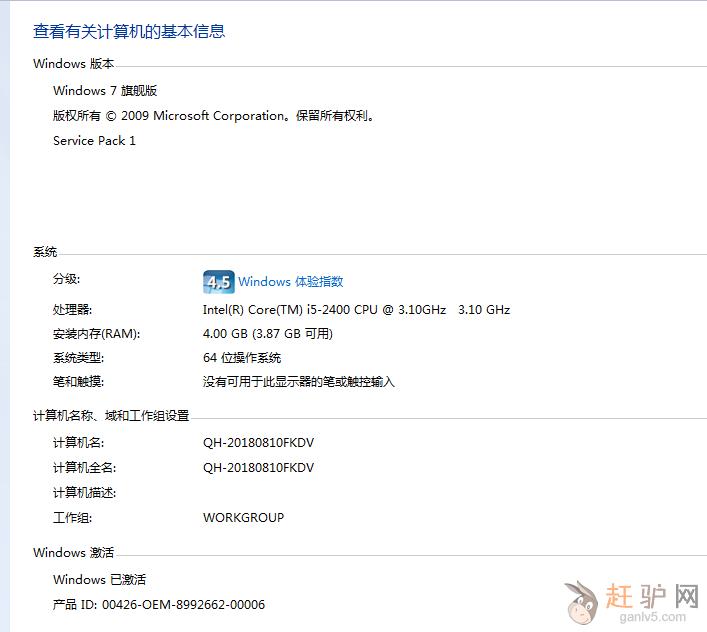The image size is (707, 632).
Task: Click the Service Pack 1 text
Action: click(x=94, y=141)
